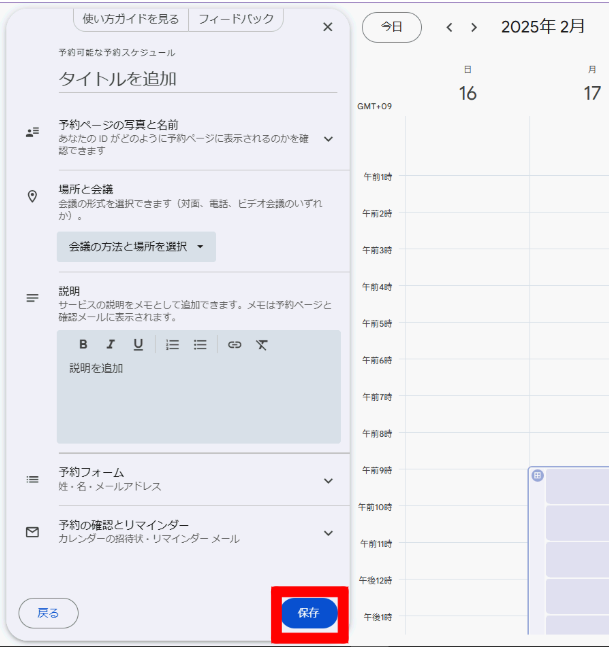Click the 午前9時 time label
This screenshot has width=609, height=647.
point(377,470)
